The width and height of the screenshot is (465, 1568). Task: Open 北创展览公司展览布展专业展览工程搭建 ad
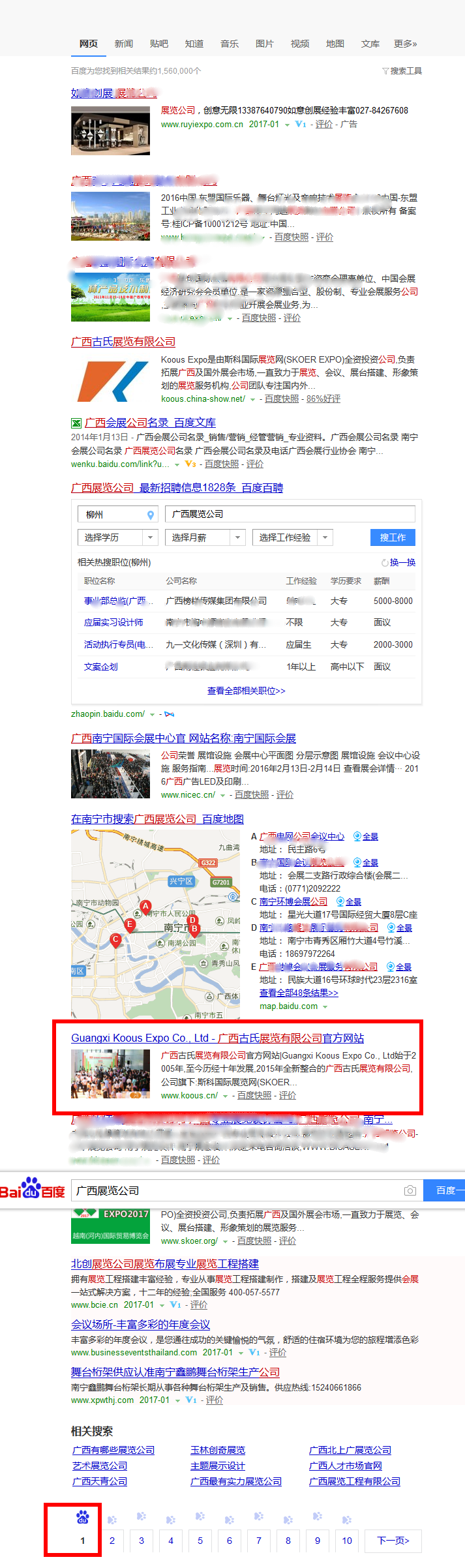[165, 1263]
